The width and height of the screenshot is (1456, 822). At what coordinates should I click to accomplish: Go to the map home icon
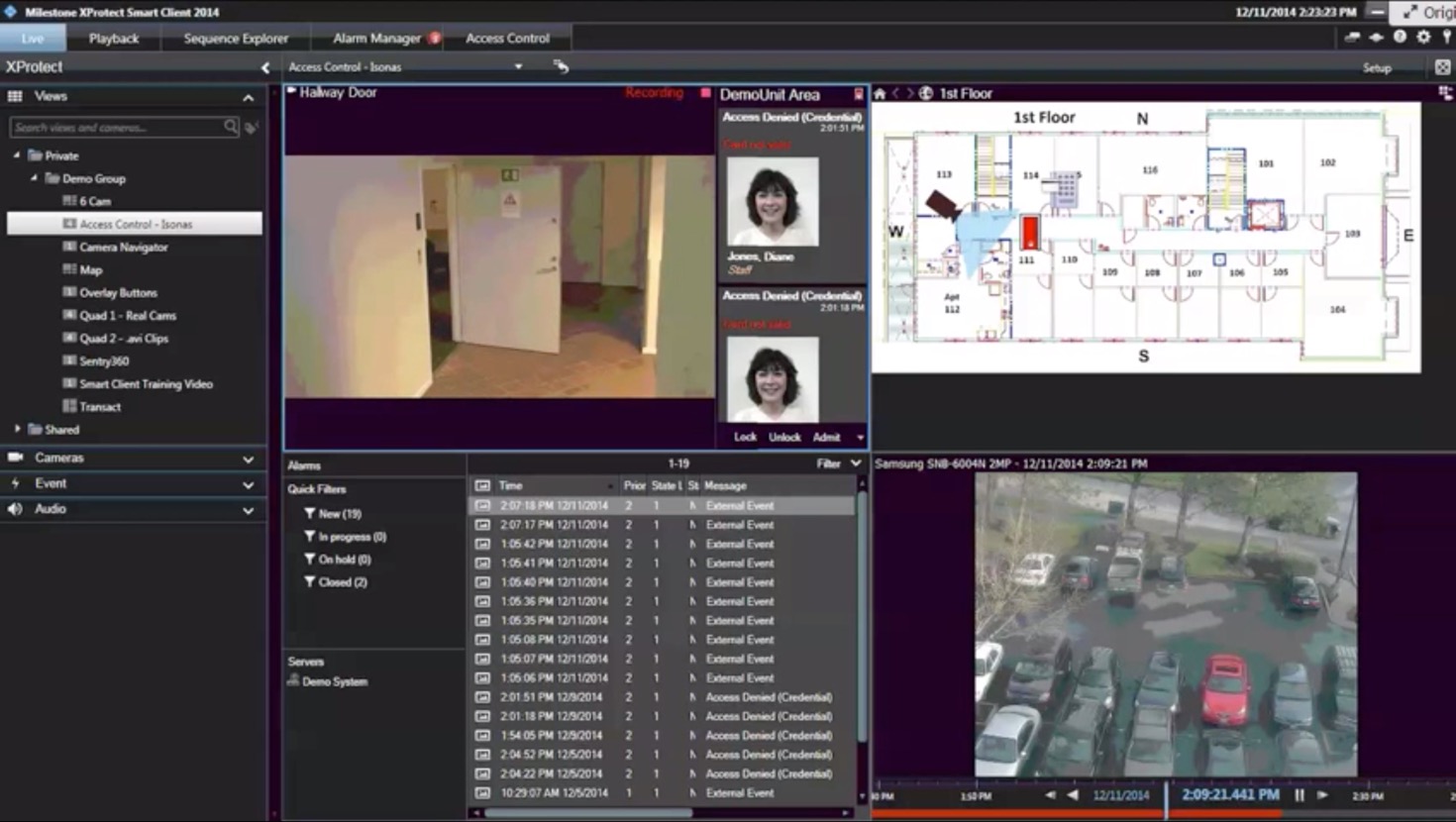tap(880, 93)
